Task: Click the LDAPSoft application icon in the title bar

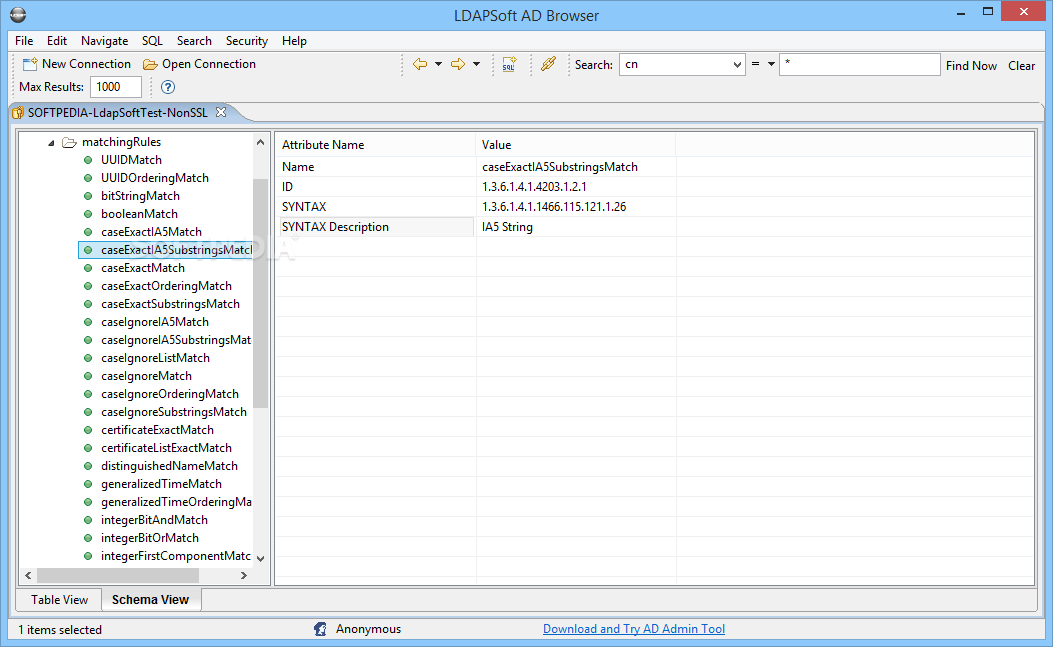Action: (x=18, y=15)
